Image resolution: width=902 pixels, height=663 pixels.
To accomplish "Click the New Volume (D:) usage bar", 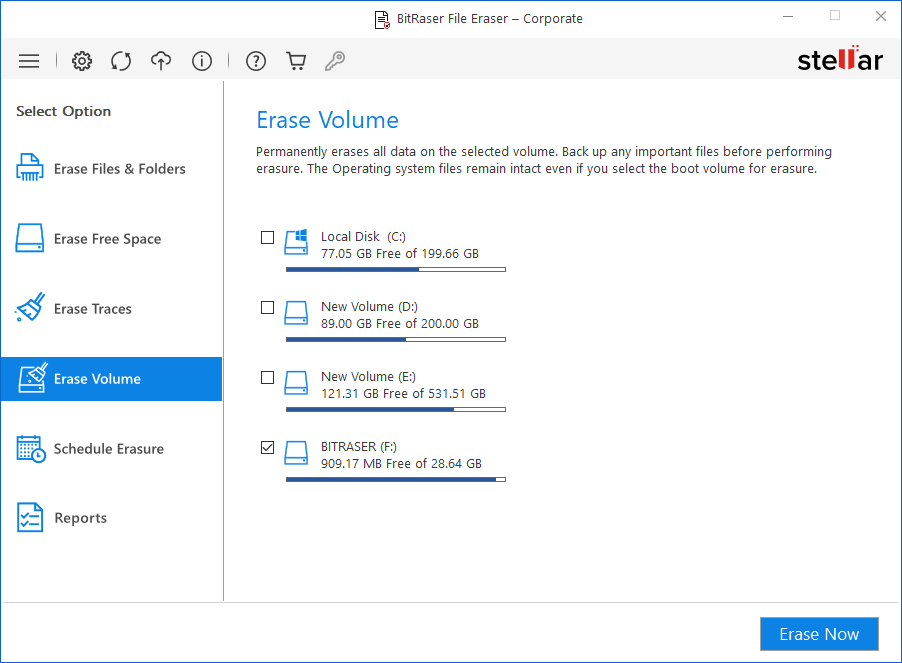I will 396,340.
